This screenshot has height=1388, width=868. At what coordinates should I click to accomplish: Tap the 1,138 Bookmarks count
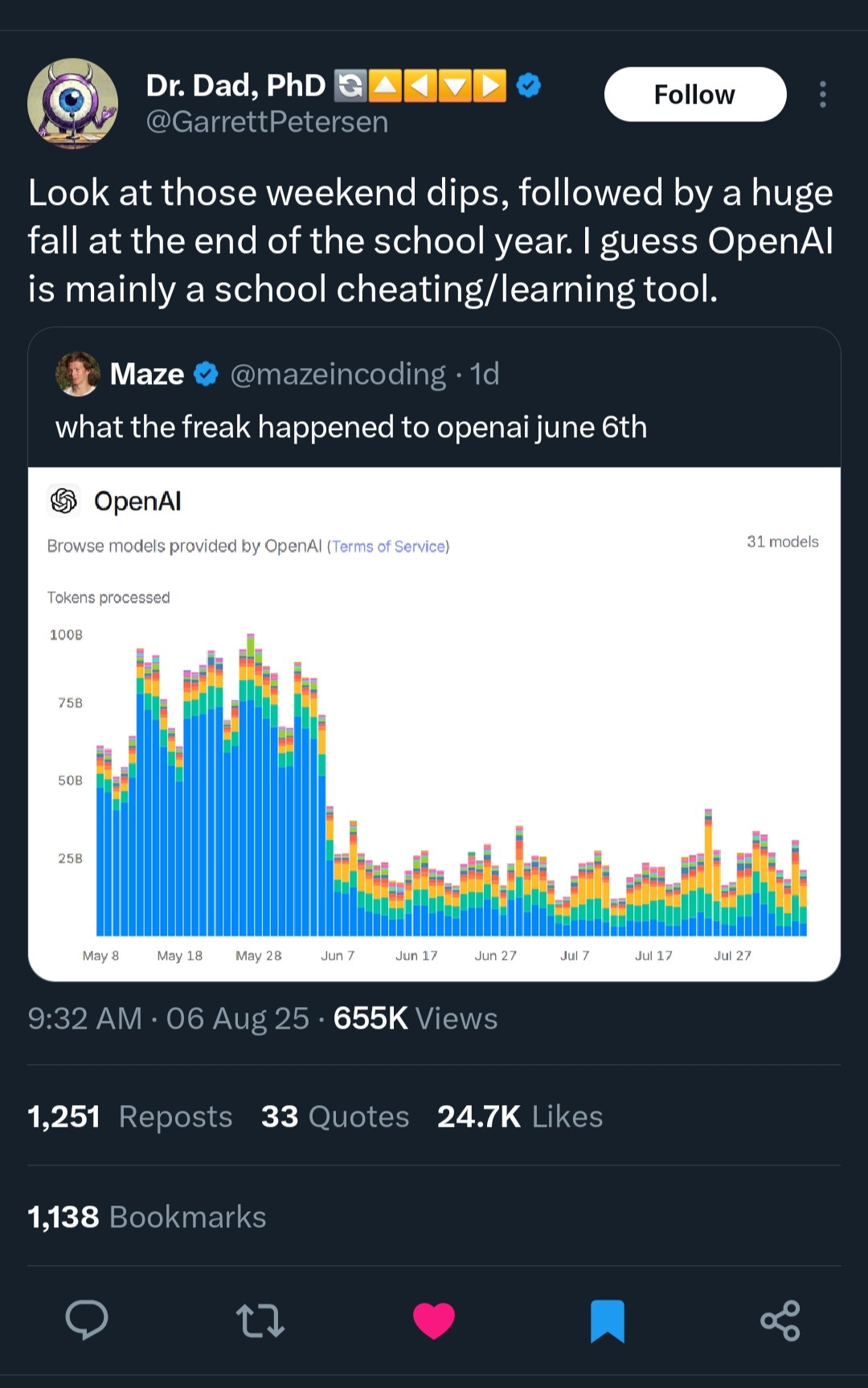click(147, 1217)
